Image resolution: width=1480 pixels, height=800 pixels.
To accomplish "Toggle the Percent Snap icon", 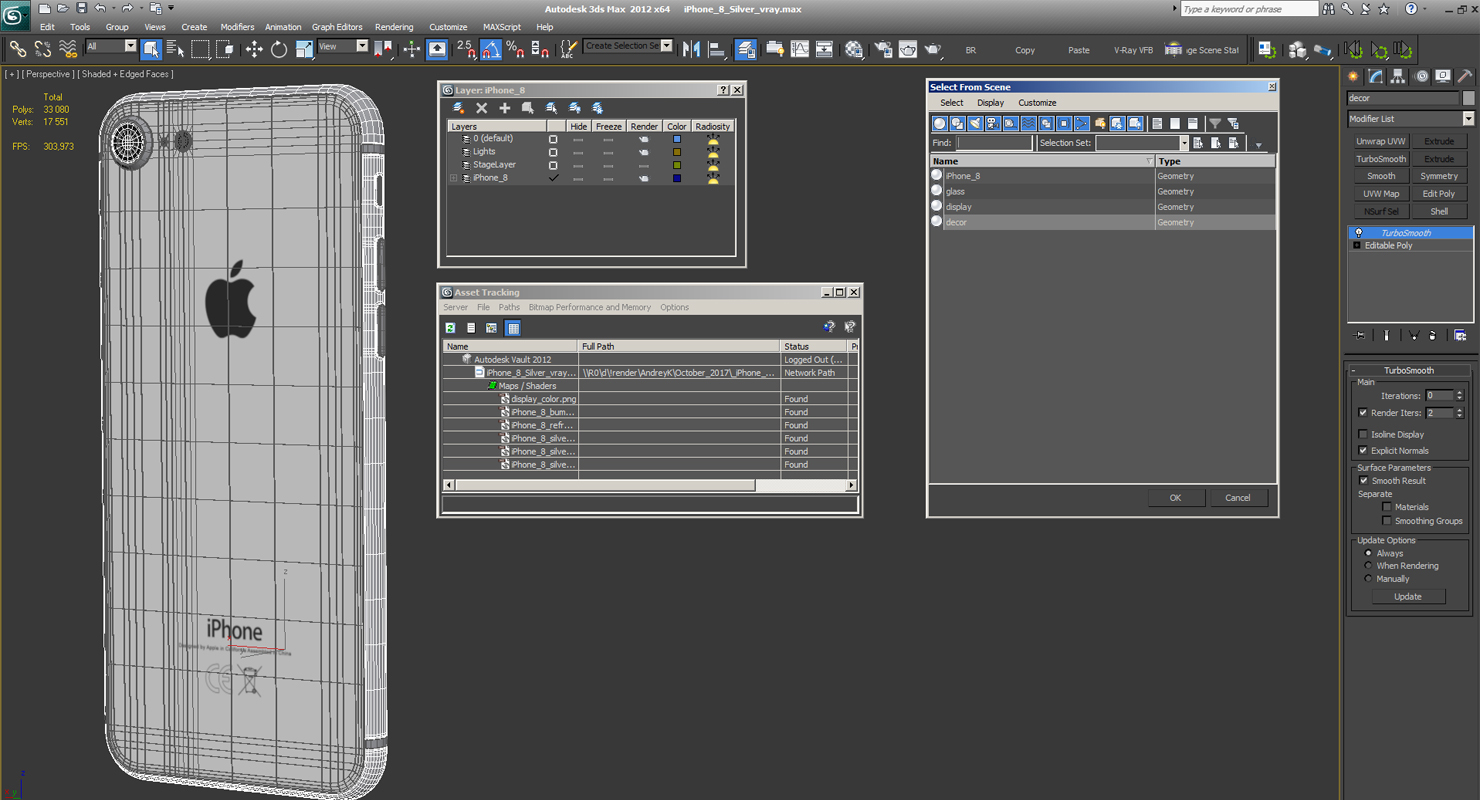I will point(515,48).
